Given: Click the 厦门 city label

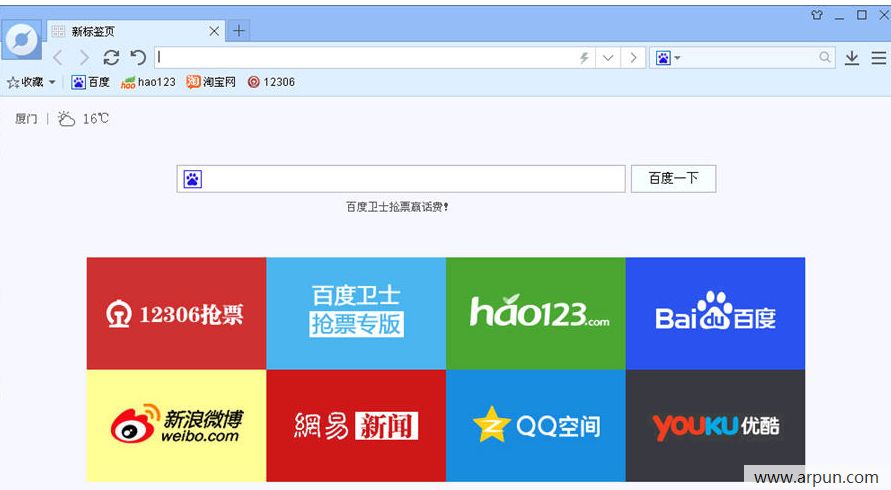Looking at the screenshot, I should point(26,119).
